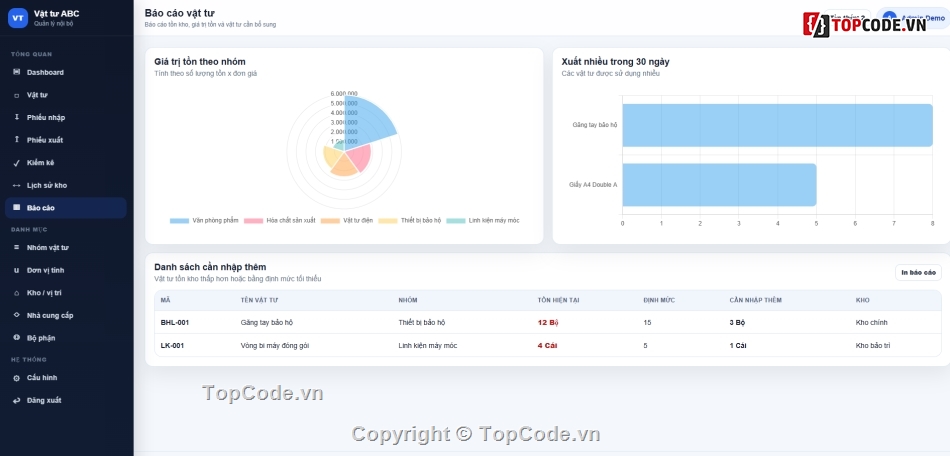The image size is (950, 456).
Task: Click the Găng tay bảo hộ bar
Action: (x=777, y=125)
